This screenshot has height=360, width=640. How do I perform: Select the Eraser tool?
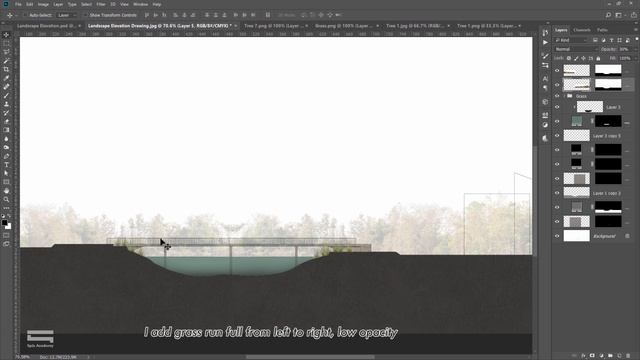tap(6, 121)
